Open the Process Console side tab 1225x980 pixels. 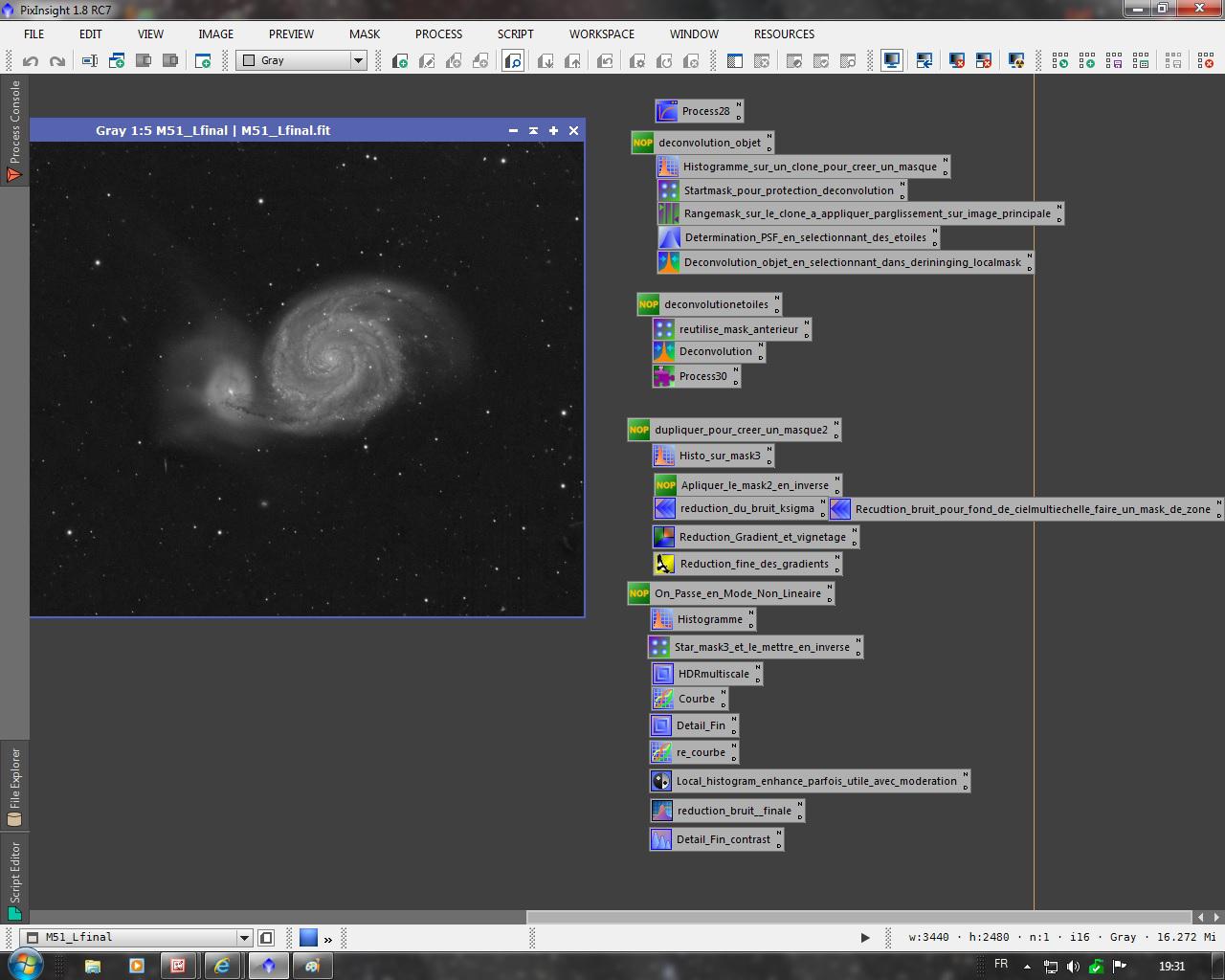tap(14, 129)
